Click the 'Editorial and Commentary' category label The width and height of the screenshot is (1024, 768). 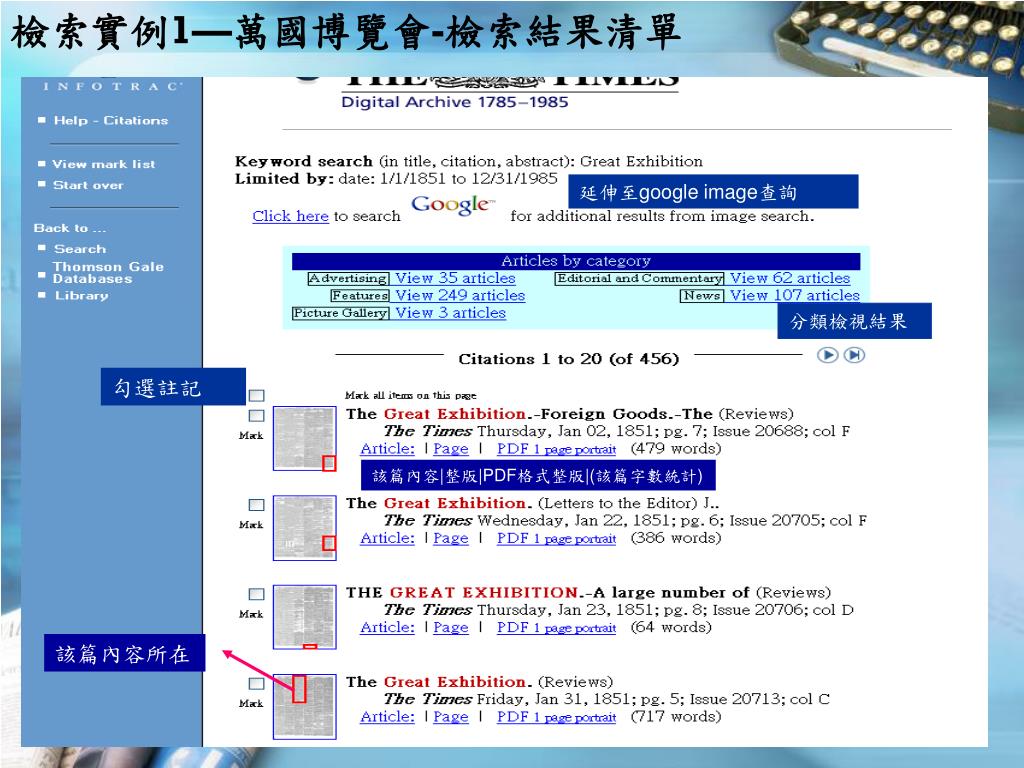[x=639, y=278]
